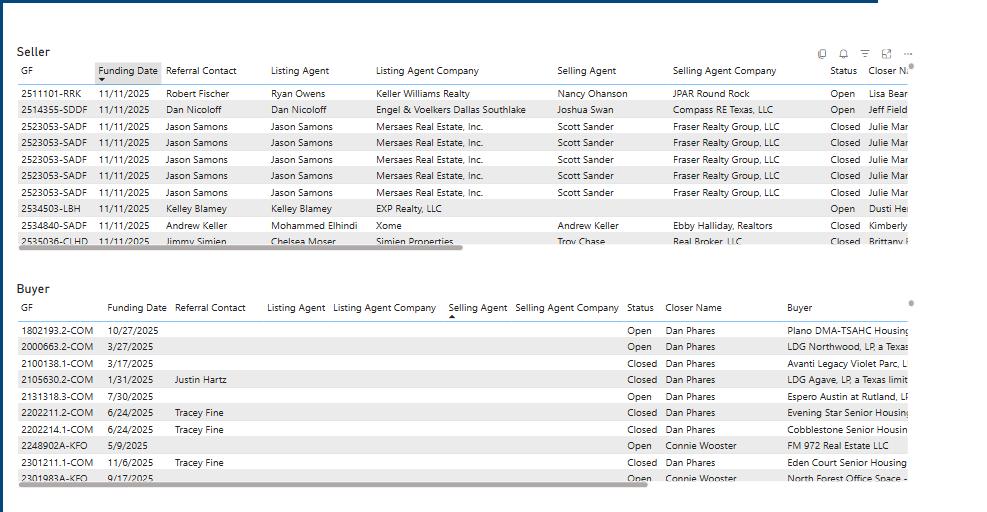987x512 pixels.
Task: Click Seller table Status column header
Action: [x=843, y=71]
